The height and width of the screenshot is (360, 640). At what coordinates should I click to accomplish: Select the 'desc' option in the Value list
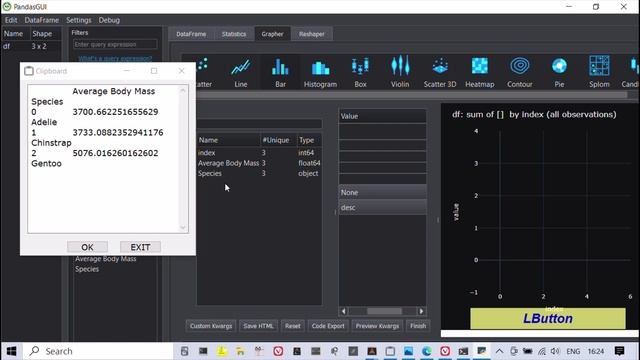[382, 207]
